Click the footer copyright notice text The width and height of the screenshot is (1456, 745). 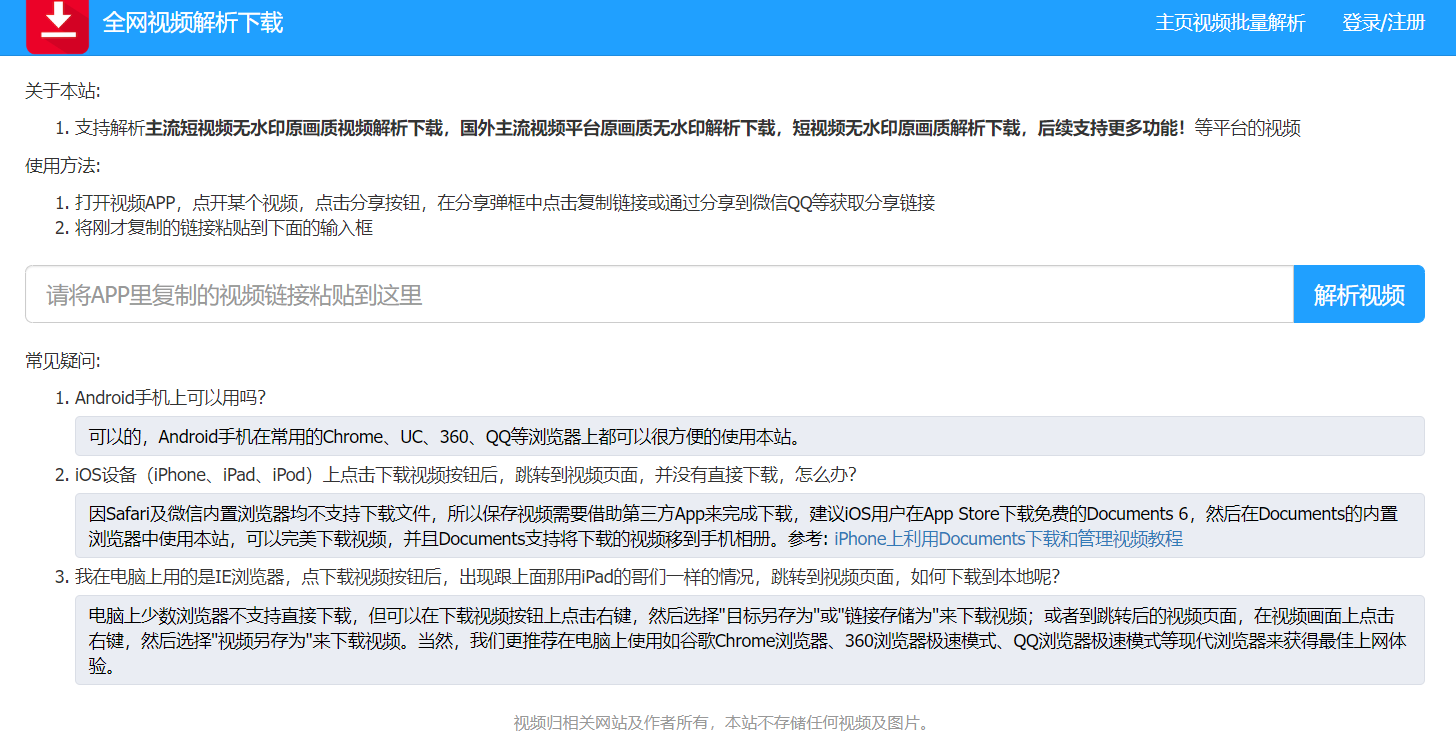(x=721, y=723)
